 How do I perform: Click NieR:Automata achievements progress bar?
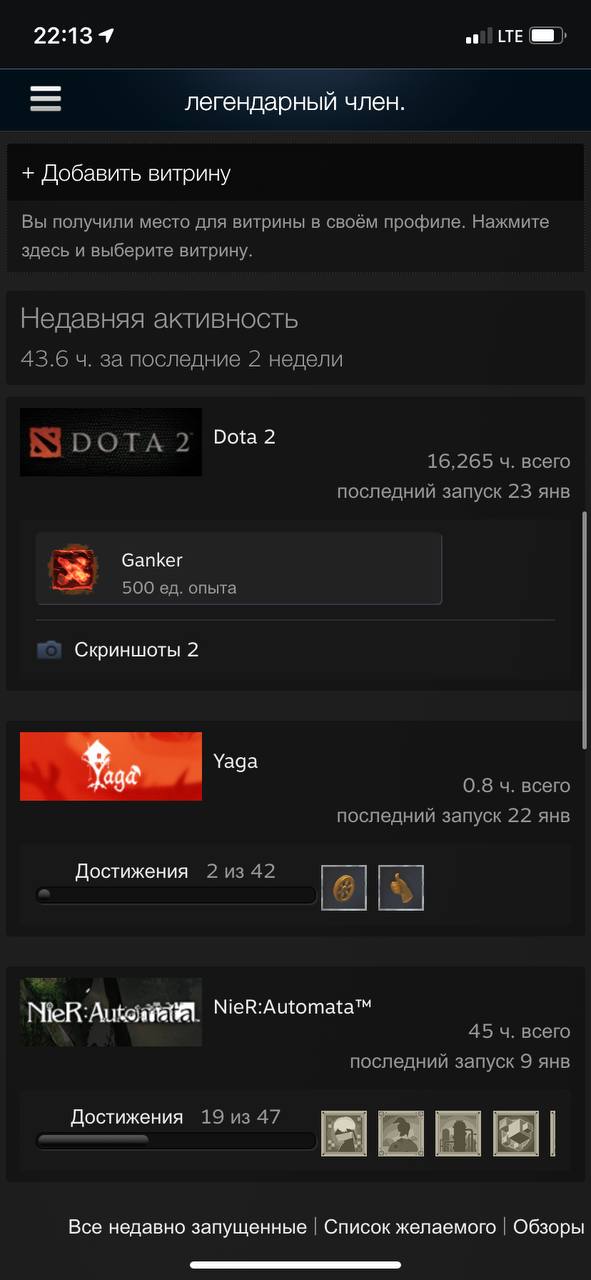click(x=176, y=1140)
